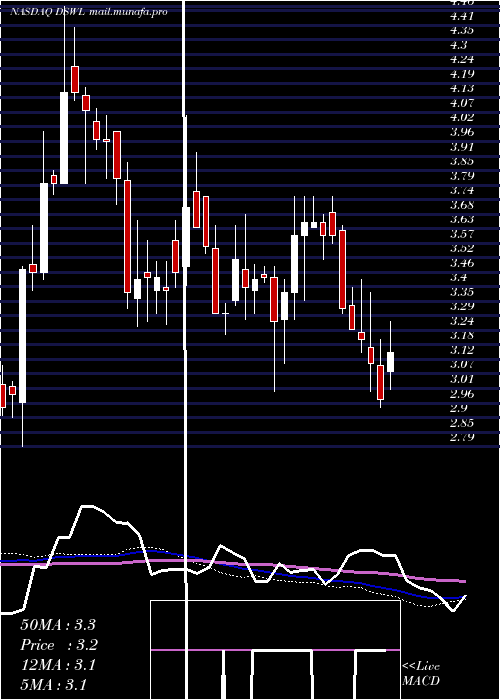Select the 3.85 price axis label

pos(462,161)
